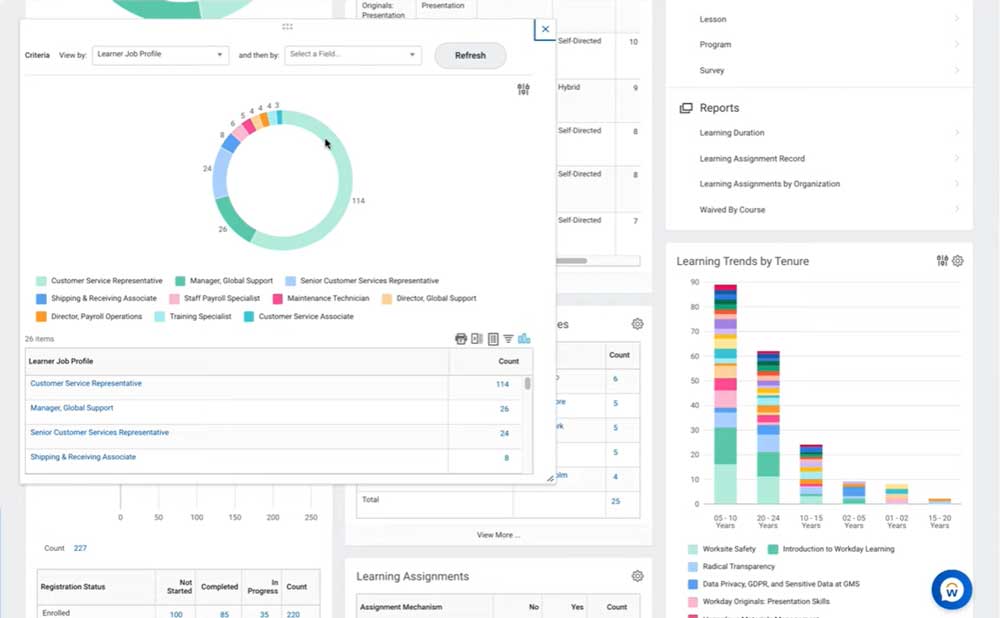Click Introduction to Workday Learning legend swatch
1000x618 pixels.
point(773,549)
